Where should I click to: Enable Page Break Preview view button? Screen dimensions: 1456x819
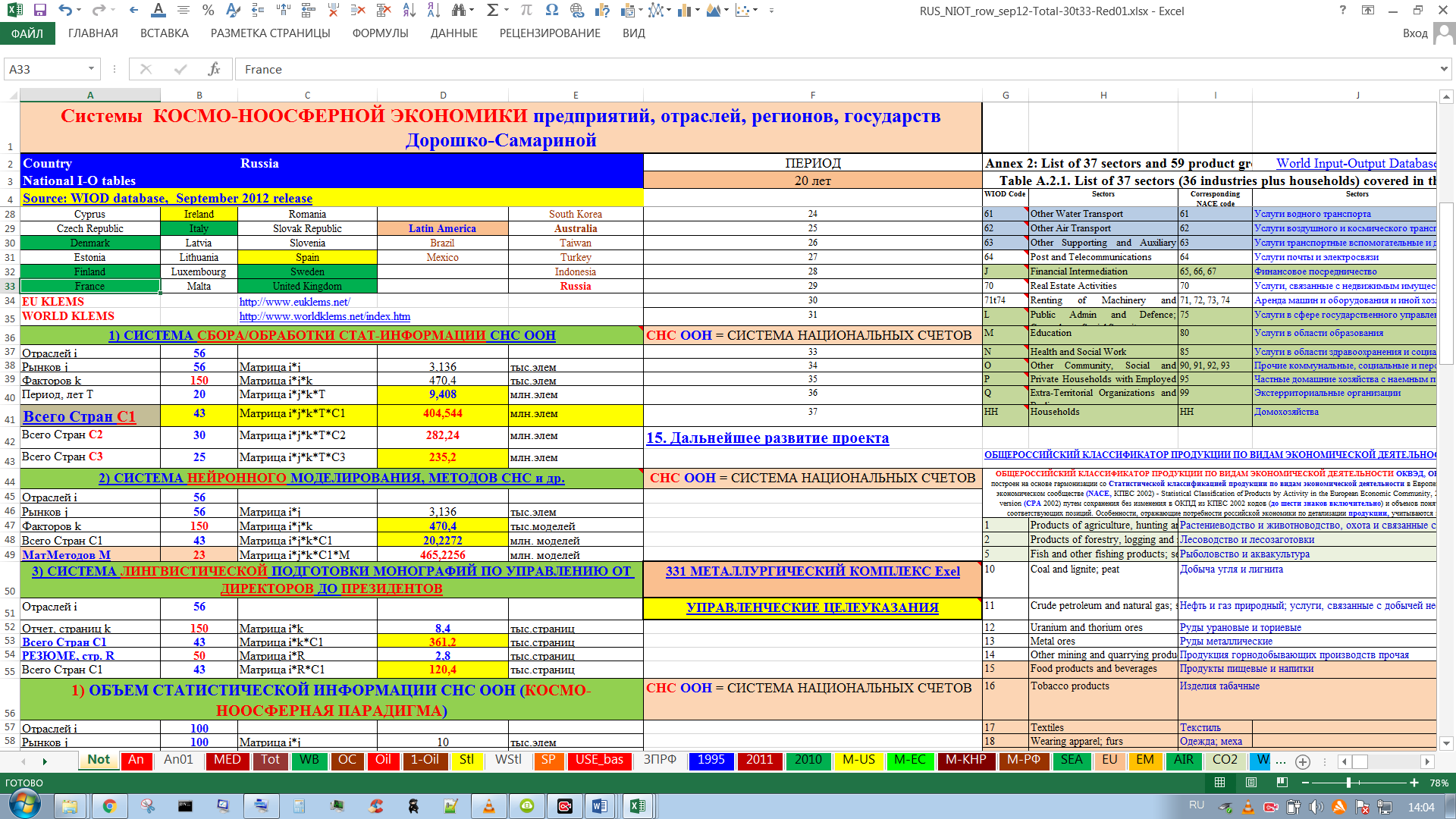pos(1282,783)
